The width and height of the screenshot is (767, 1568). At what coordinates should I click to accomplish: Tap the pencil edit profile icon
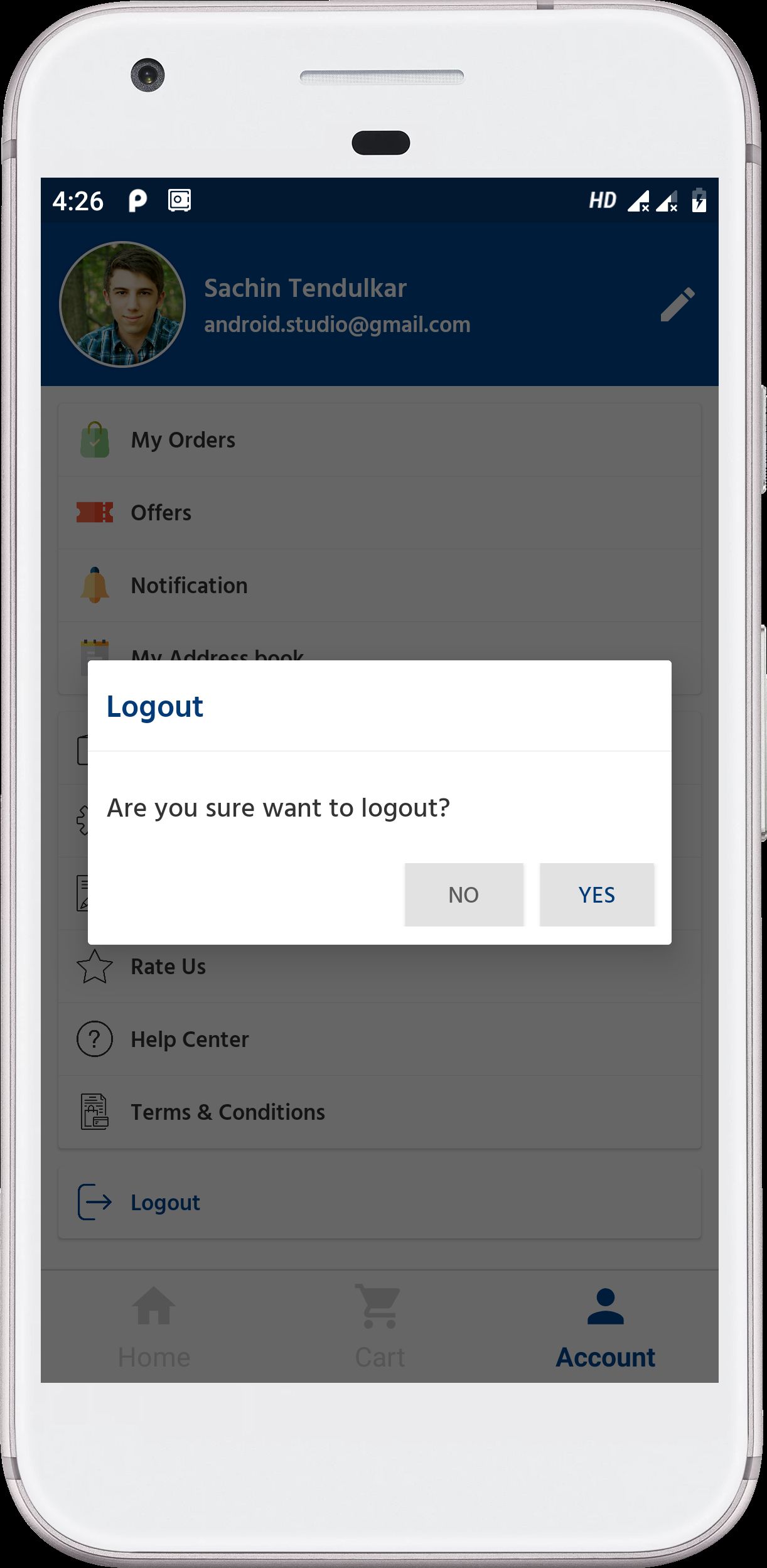click(677, 304)
